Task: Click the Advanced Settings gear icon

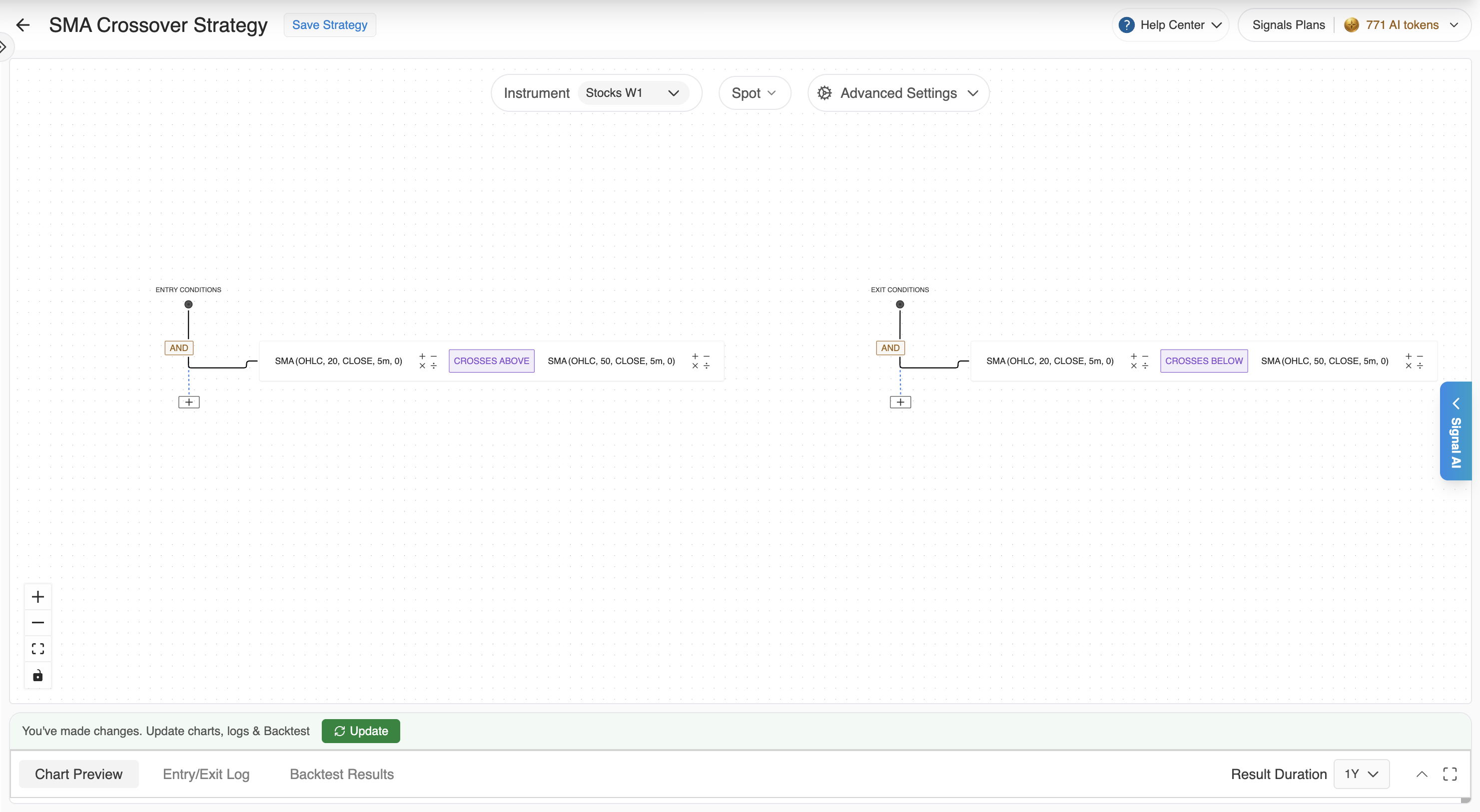Action: pyautogui.click(x=824, y=93)
